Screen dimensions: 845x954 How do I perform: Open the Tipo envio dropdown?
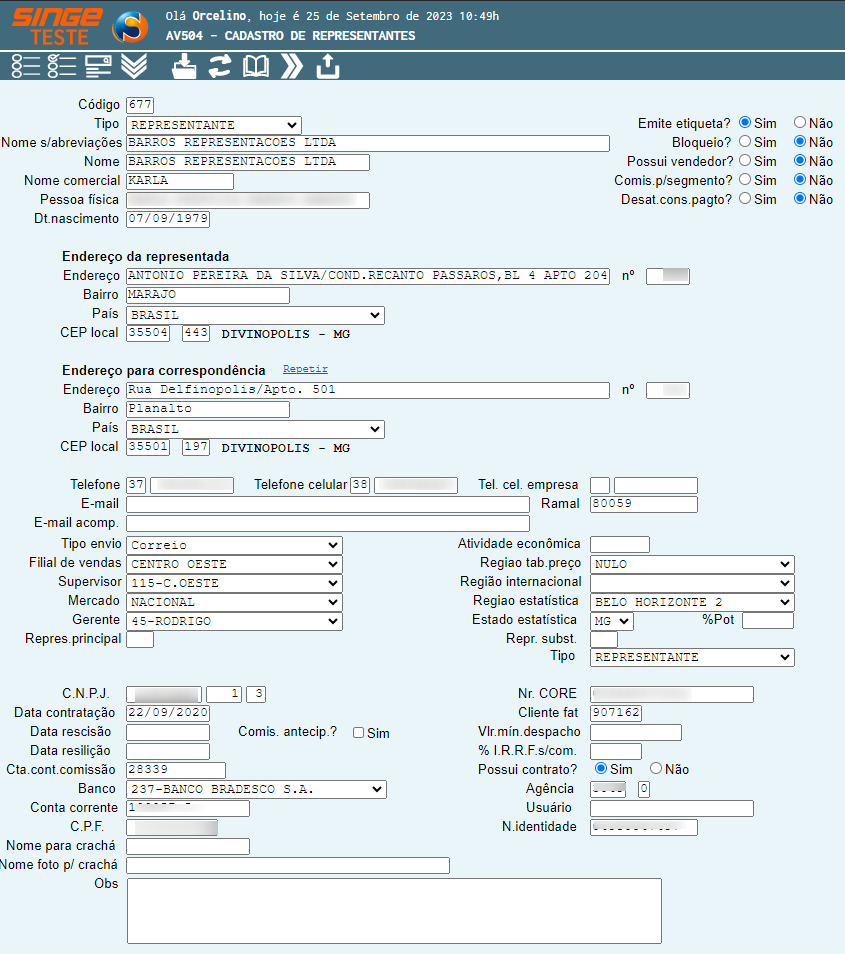click(234, 545)
